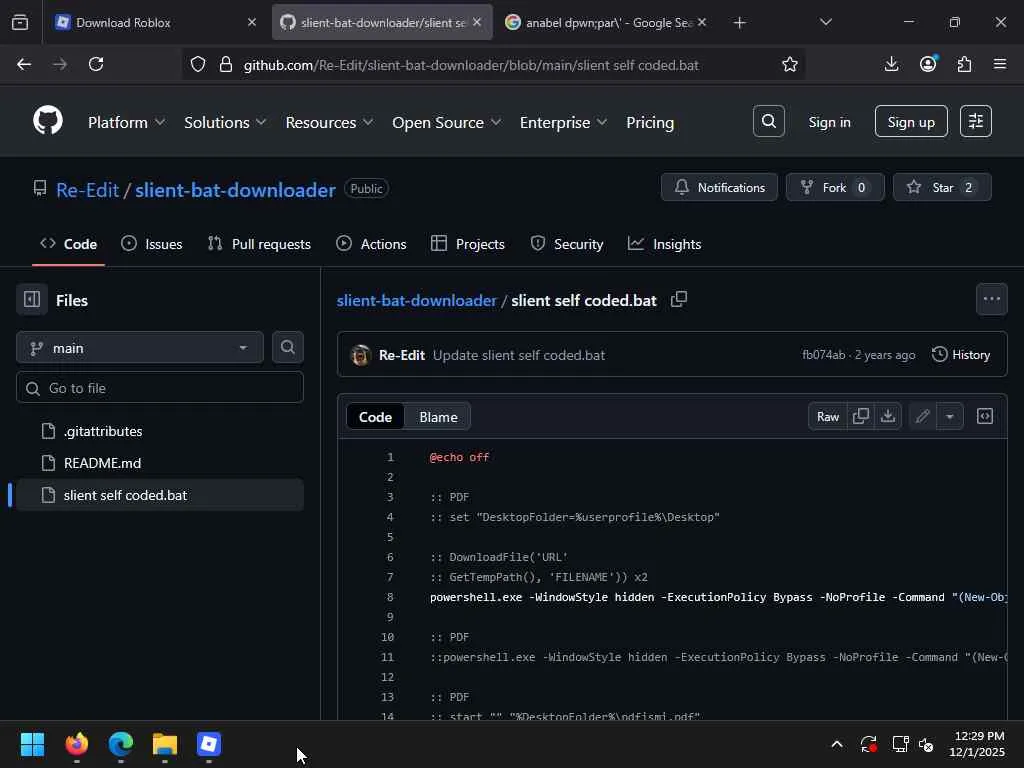Open Microsoft Edge from the taskbar
The image size is (1024, 768).
click(x=121, y=744)
